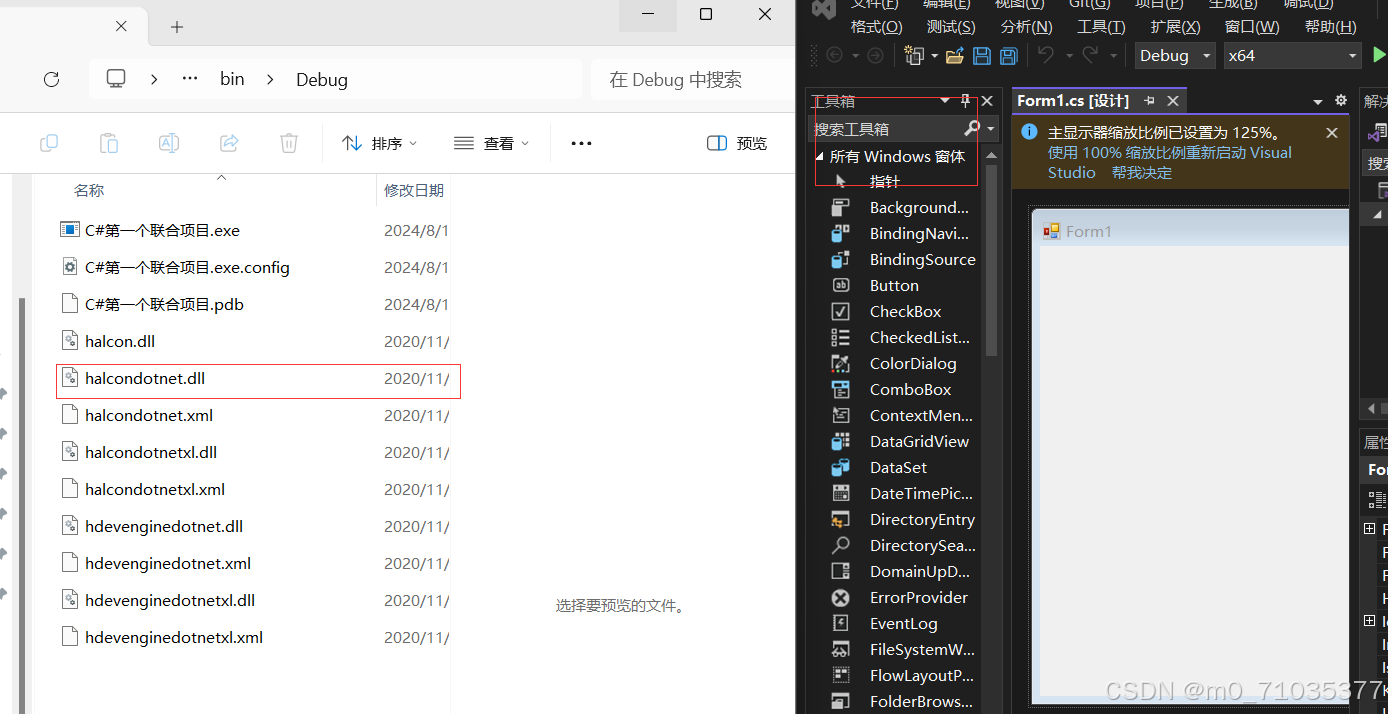
Task: Open the 分析(N) menu in Visual Studio
Action: (x=1026, y=27)
